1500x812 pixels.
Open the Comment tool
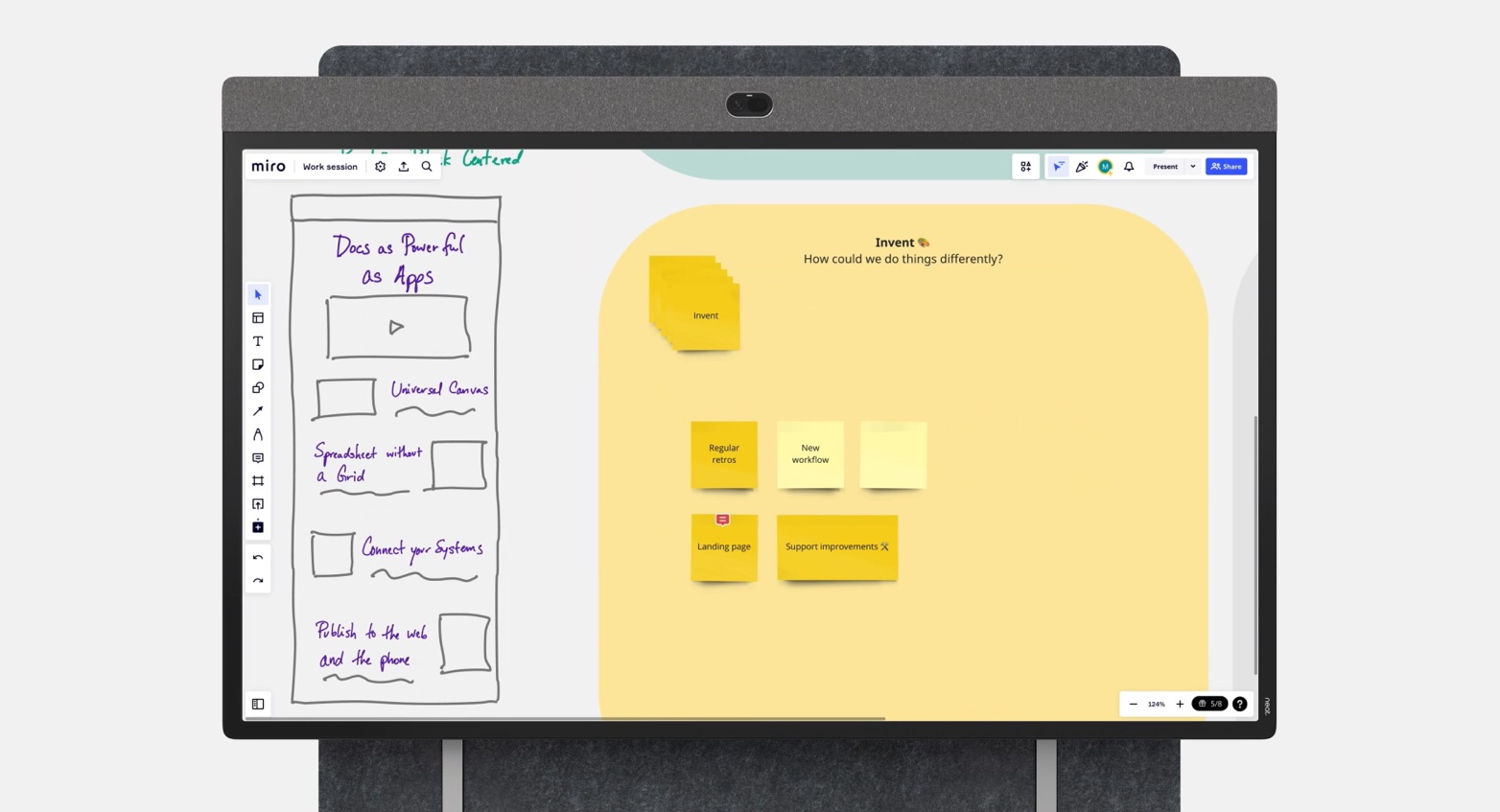point(258,458)
